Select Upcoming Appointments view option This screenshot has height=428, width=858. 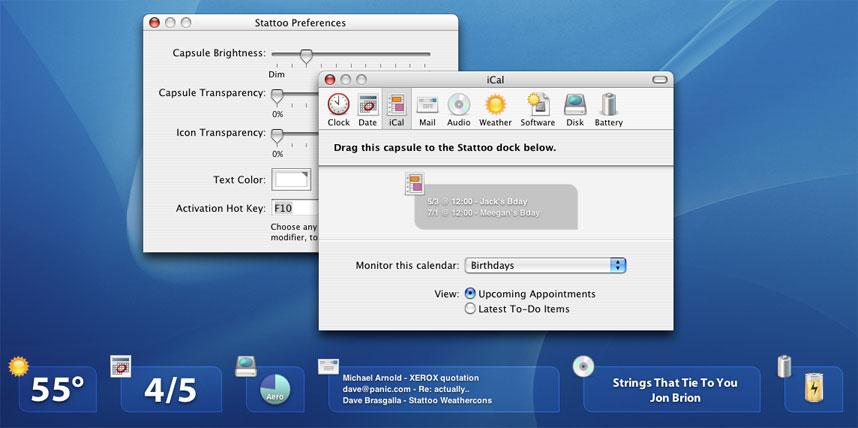471,294
